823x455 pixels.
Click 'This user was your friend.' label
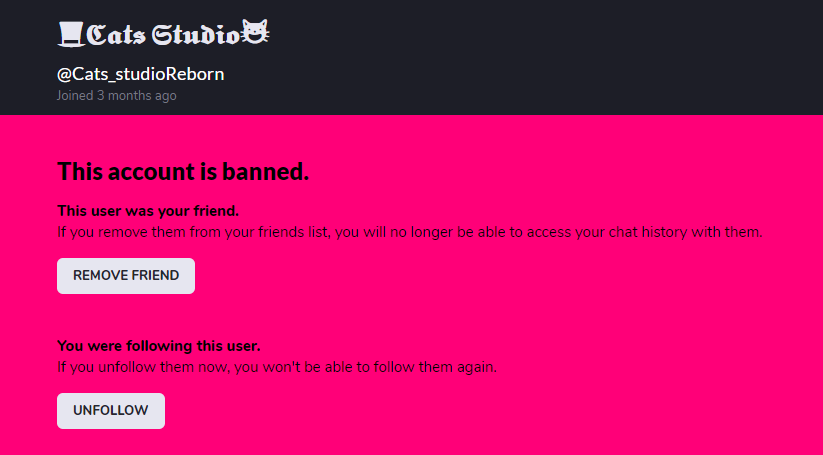point(148,210)
